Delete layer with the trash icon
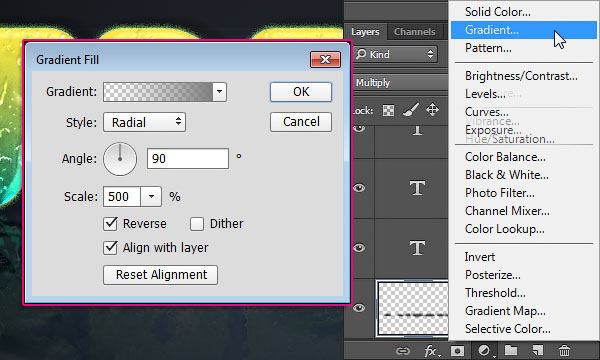600x360 pixels. pyautogui.click(x=564, y=350)
